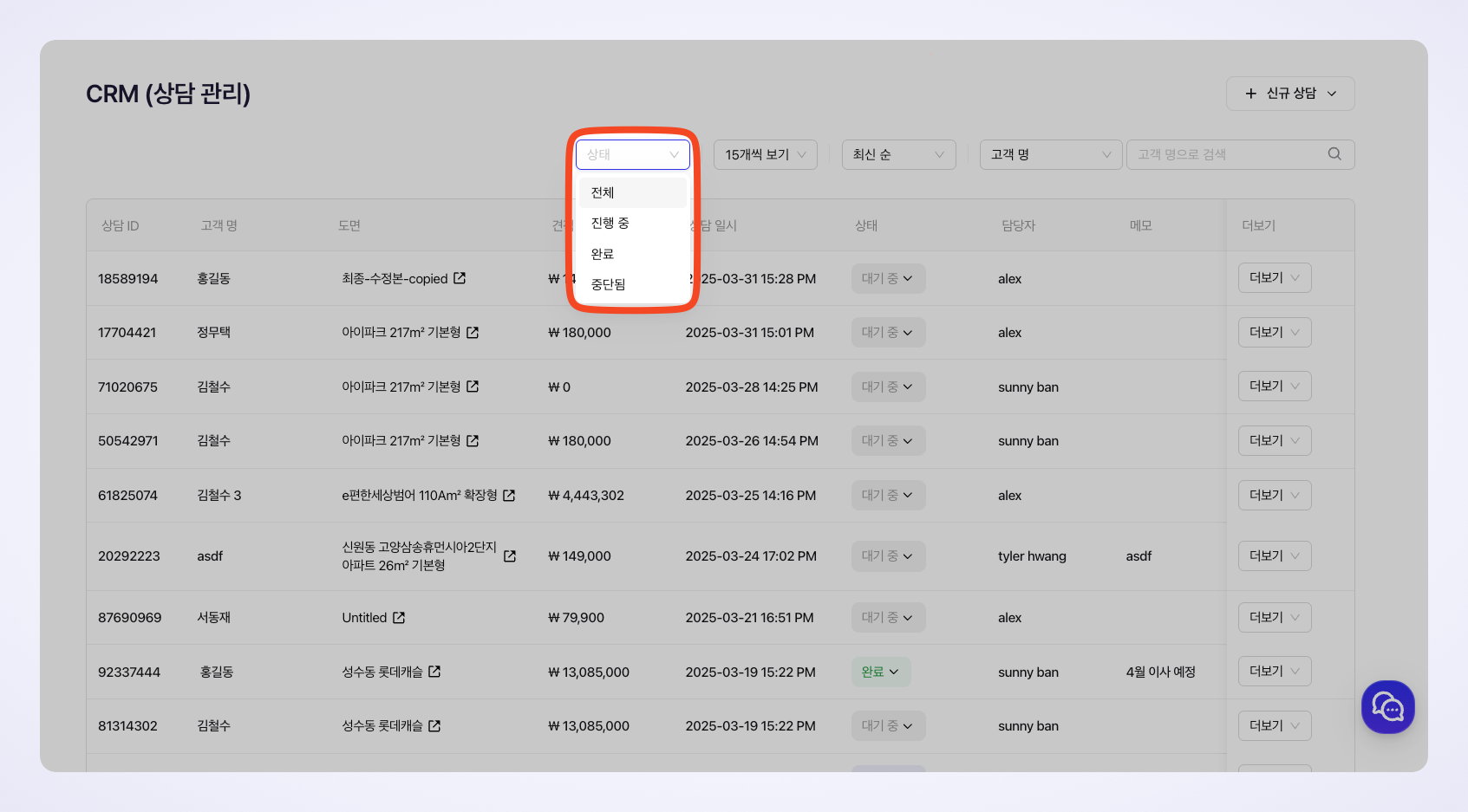1468x812 pixels.
Task: Select customer name 정무택
Action: [x=213, y=333]
